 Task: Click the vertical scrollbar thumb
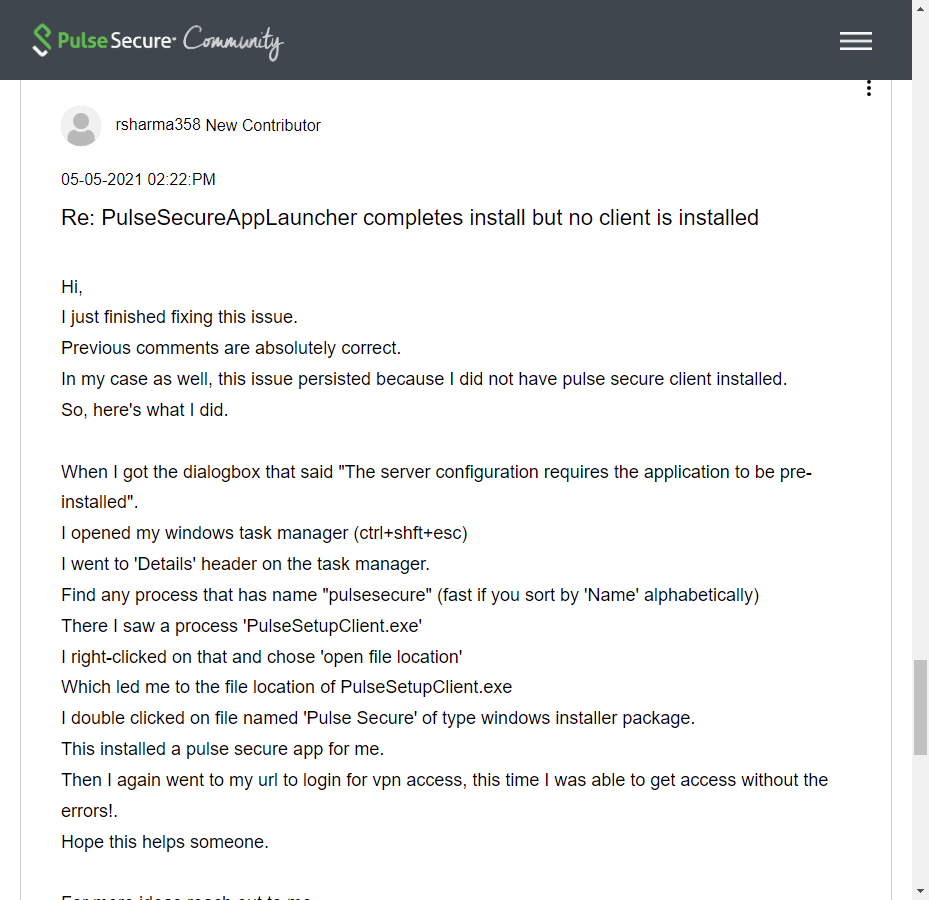pyautogui.click(x=920, y=706)
